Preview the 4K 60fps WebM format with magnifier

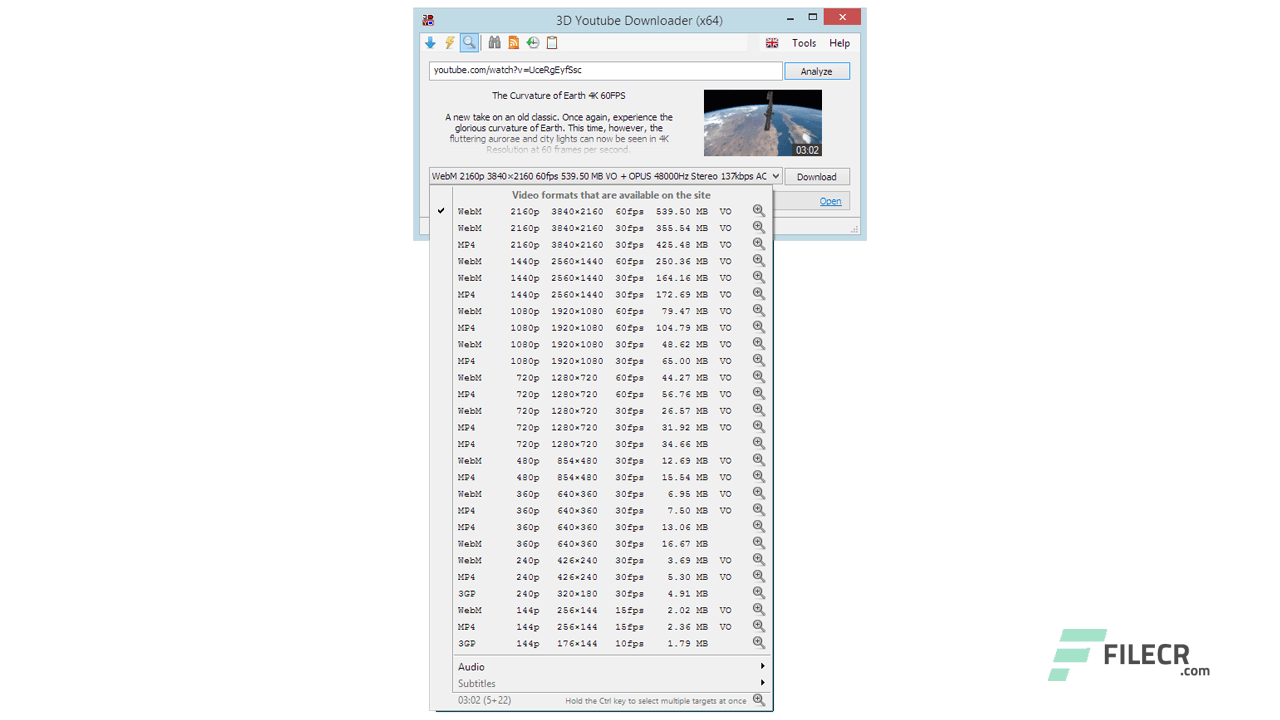759,211
